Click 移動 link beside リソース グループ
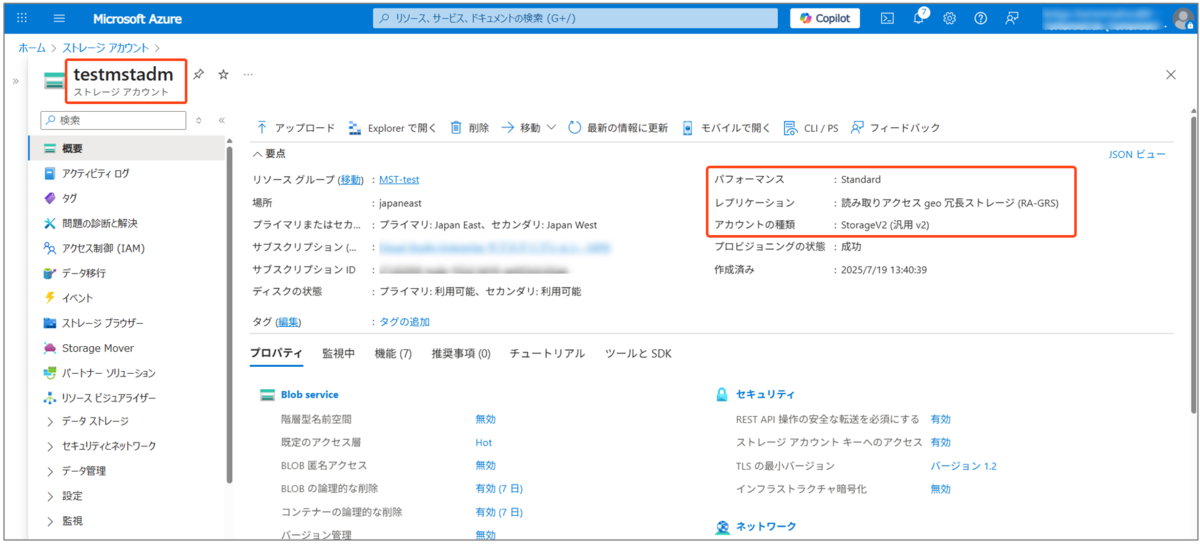Image resolution: width=1200 pixels, height=544 pixels. click(x=350, y=180)
